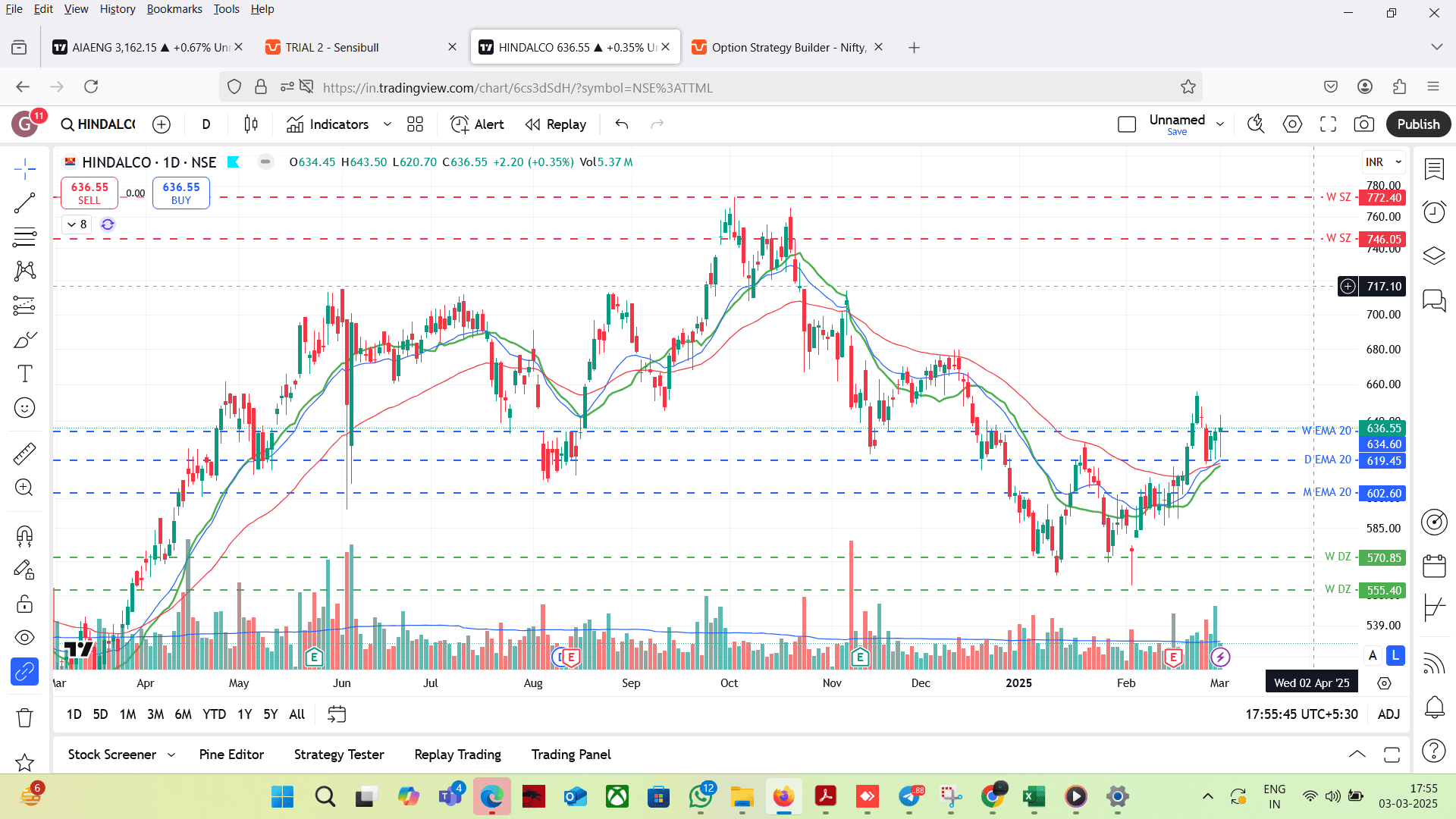Collapse the indicator legend showing 8
This screenshot has width=1456, height=819.
coord(77,224)
